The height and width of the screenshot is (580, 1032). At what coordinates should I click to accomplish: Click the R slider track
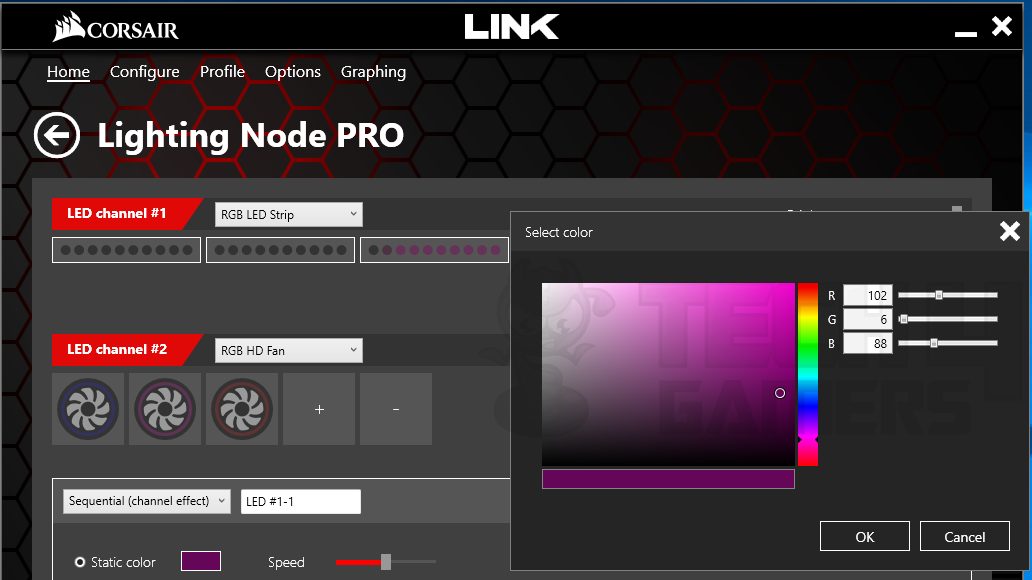[x=948, y=295]
